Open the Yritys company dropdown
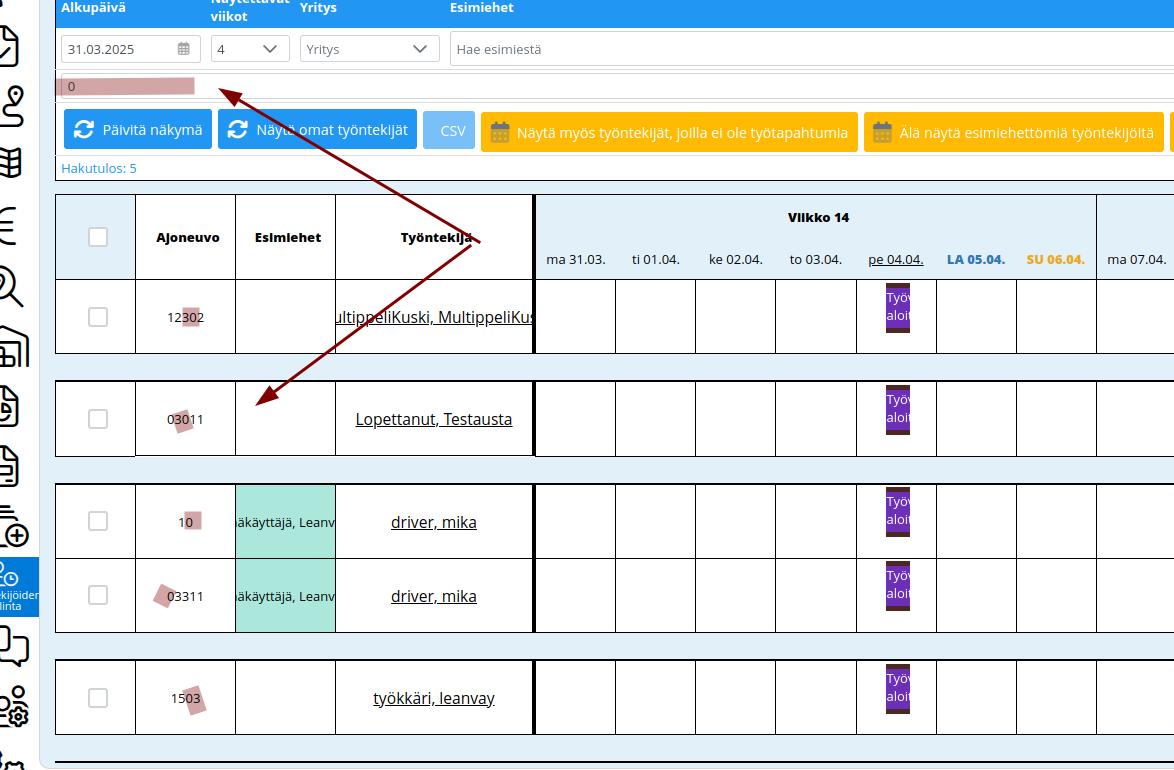Screen dimensions: 1174x770 click(x=369, y=49)
